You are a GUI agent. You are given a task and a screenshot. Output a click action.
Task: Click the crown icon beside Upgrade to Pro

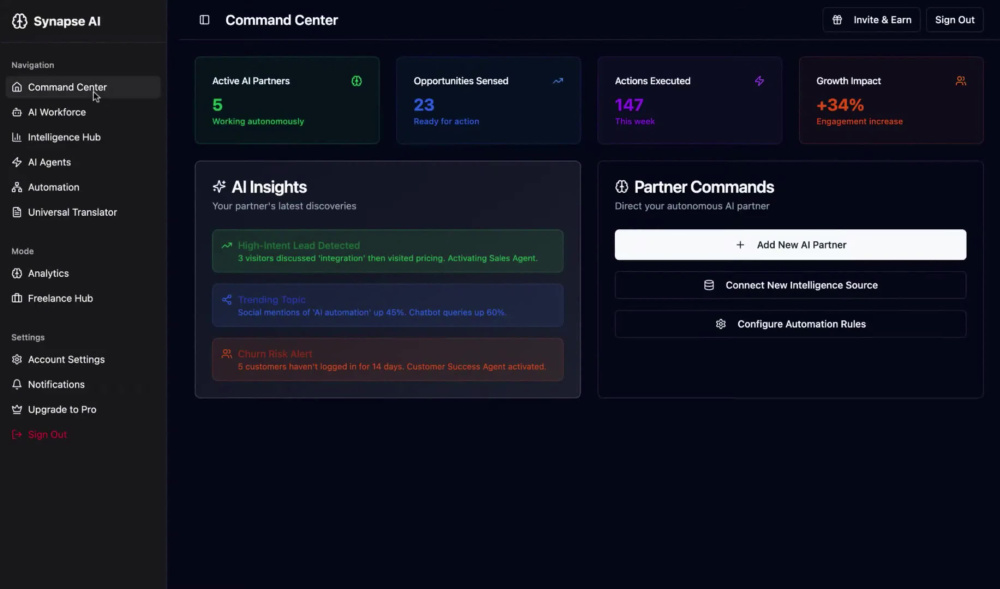17,409
